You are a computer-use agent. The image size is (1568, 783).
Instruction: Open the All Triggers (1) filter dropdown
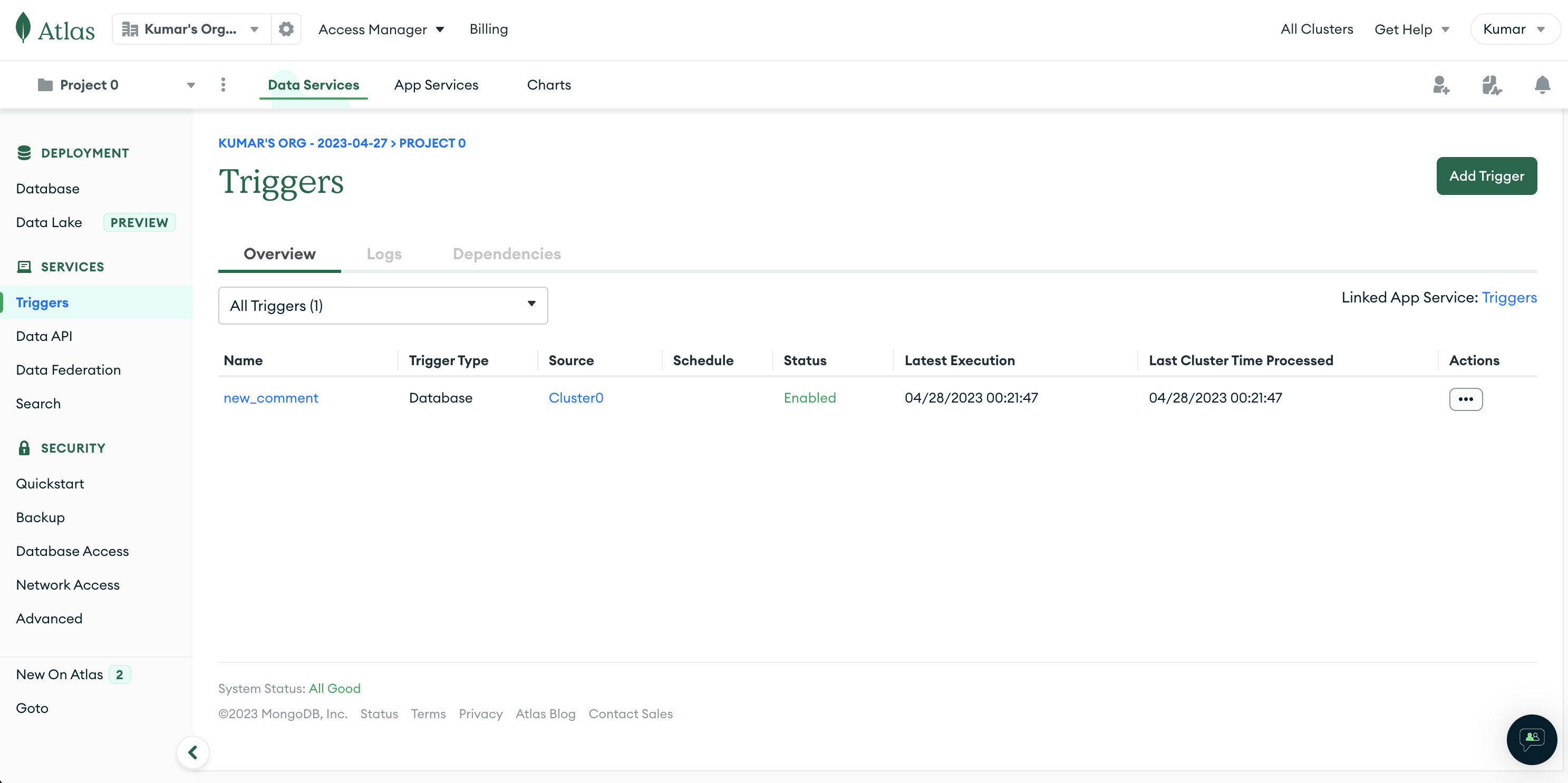(383, 306)
